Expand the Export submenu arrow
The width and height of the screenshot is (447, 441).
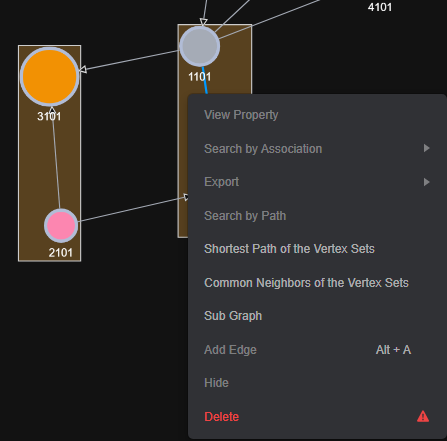pos(426,182)
